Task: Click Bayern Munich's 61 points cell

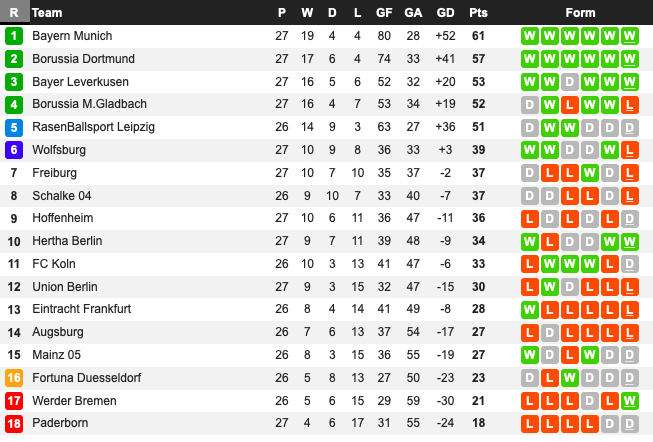Action: (x=478, y=36)
